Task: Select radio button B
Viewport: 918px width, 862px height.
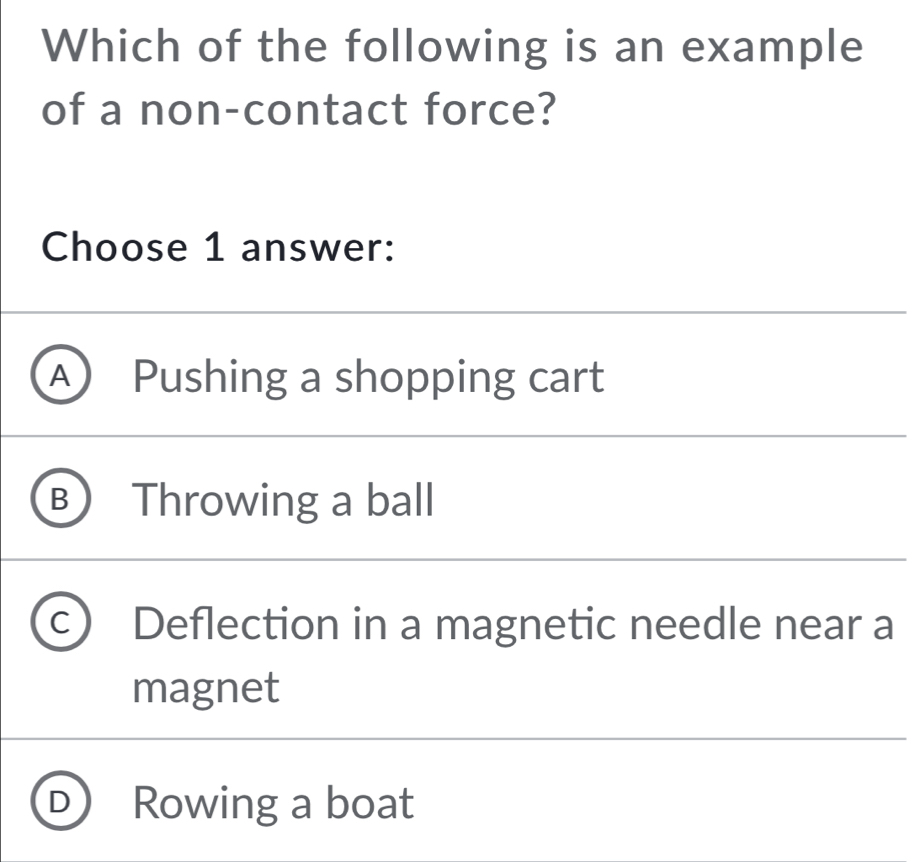Action: (63, 500)
